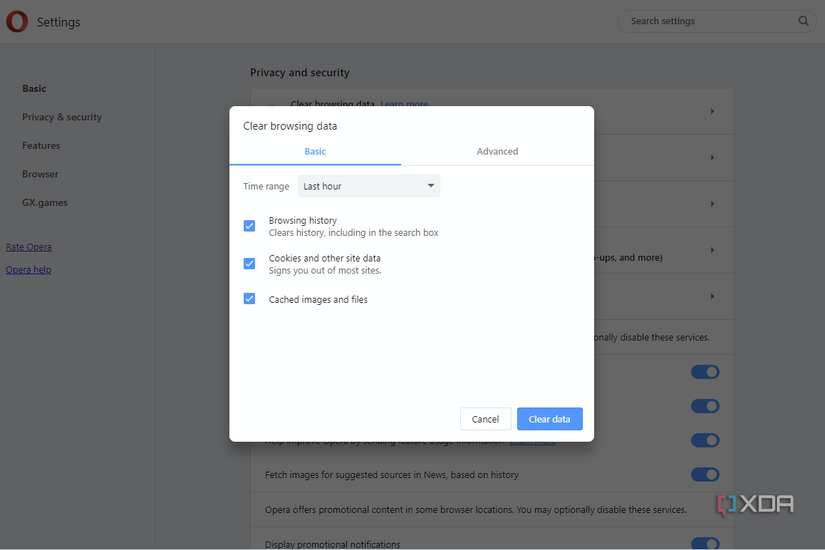Uncheck the Browsing history checkbox
This screenshot has width=825, height=550.
tap(249, 226)
